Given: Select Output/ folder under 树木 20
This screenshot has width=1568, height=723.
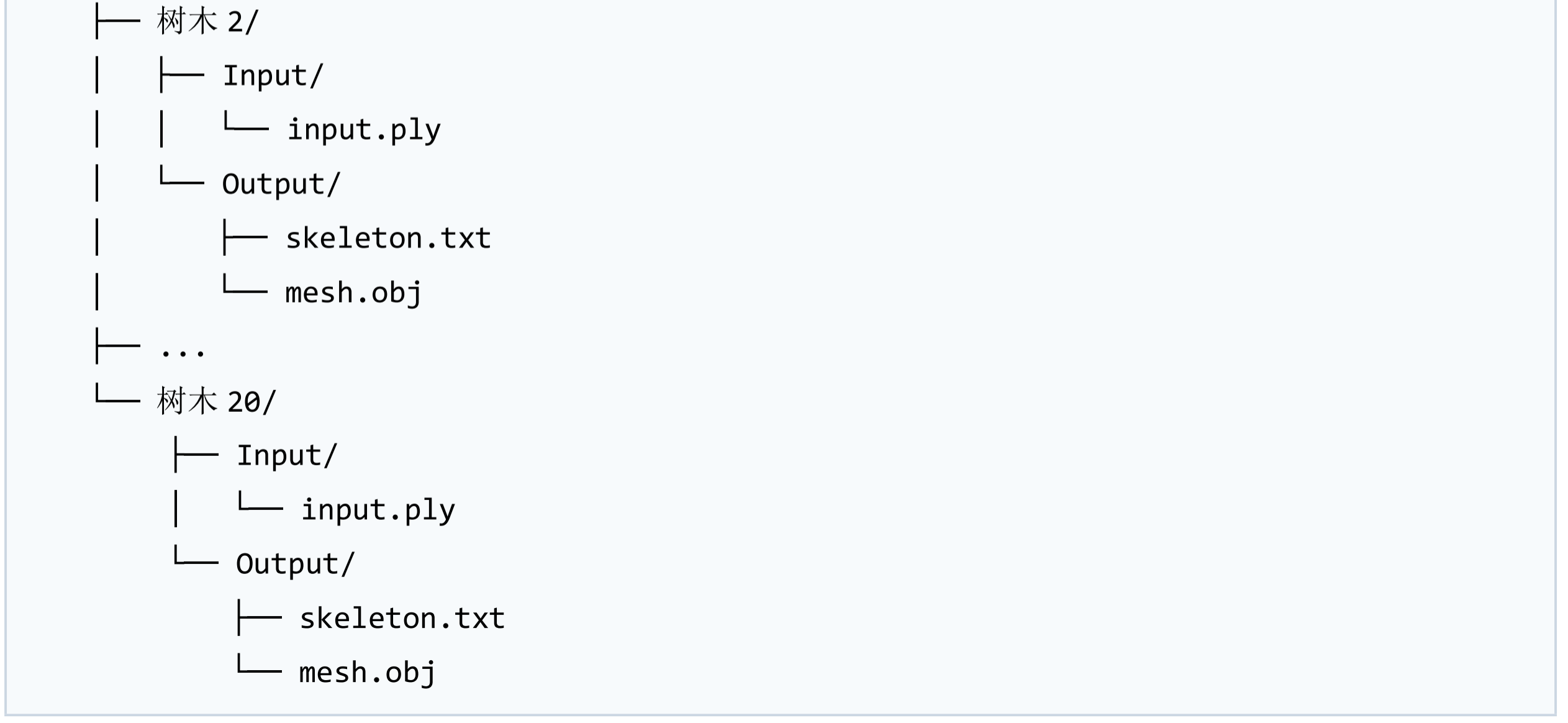Looking at the screenshot, I should click(x=295, y=563).
